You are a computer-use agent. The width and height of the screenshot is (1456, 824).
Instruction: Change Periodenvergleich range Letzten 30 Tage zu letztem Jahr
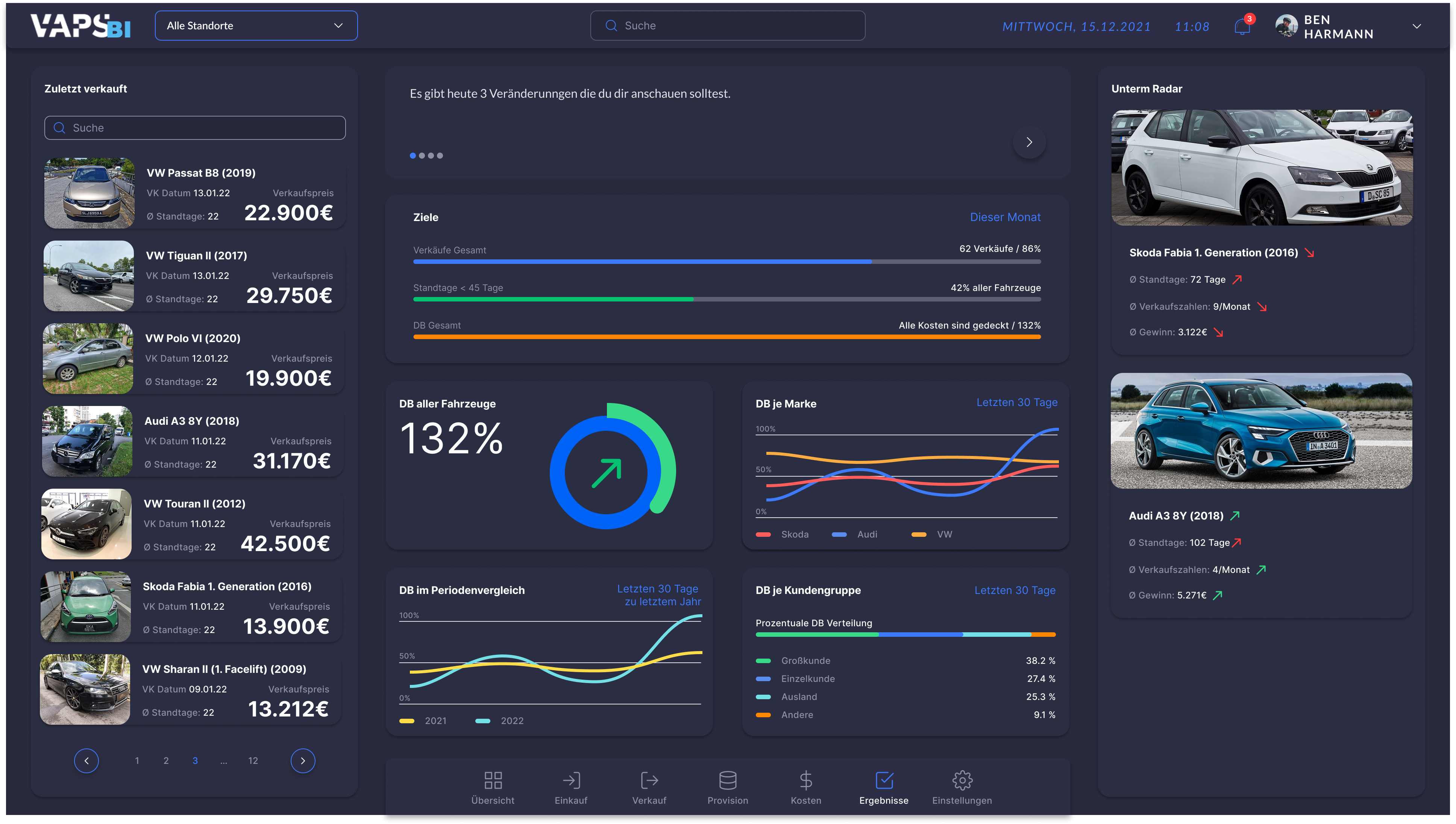pos(659,595)
